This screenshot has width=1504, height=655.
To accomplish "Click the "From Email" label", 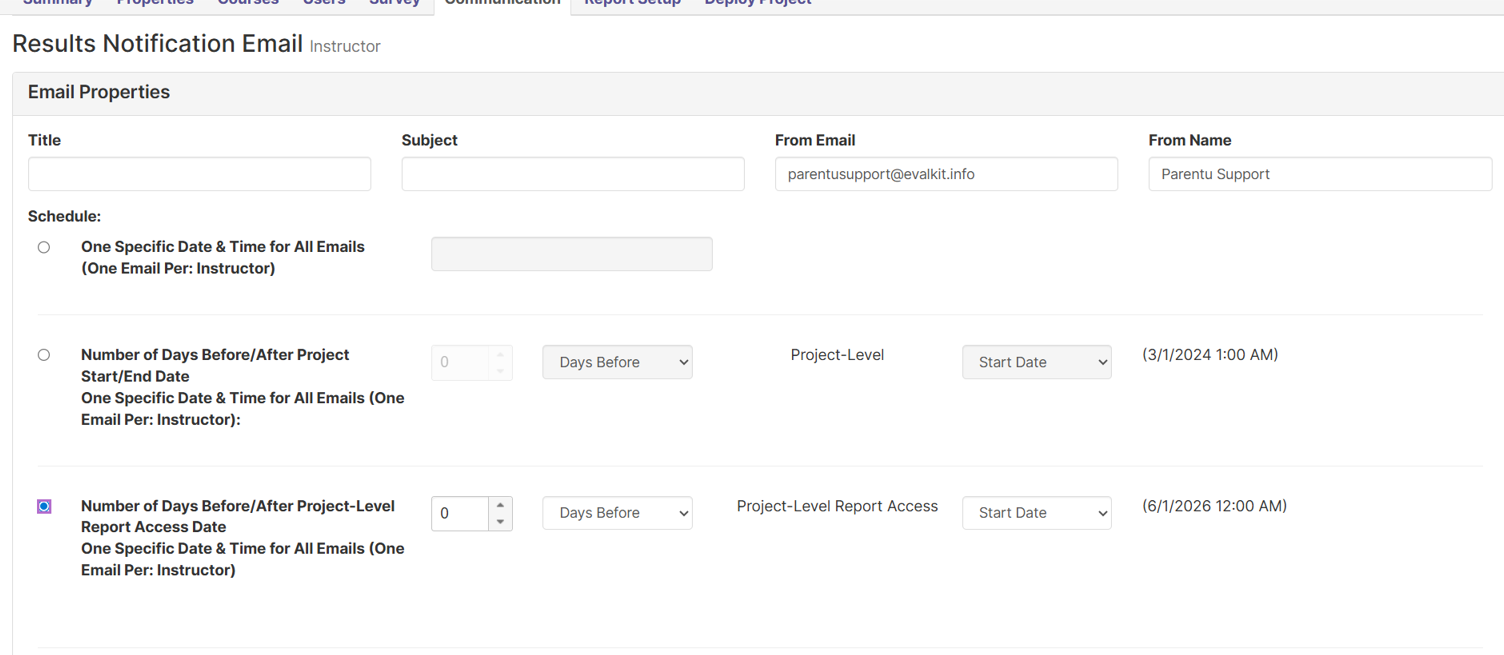I will (815, 140).
